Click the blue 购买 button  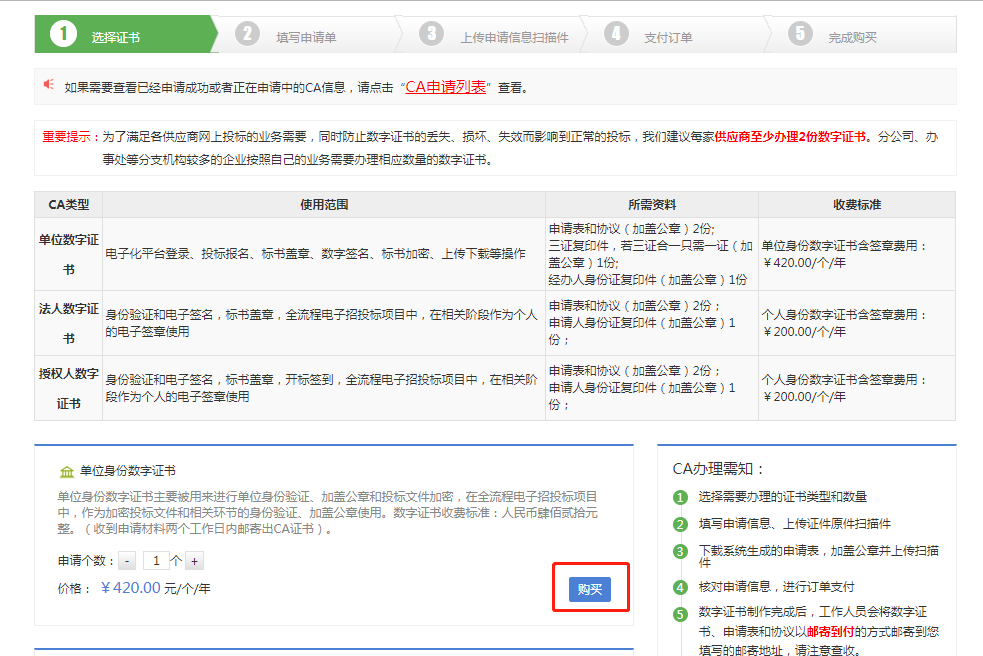pyautogui.click(x=589, y=589)
